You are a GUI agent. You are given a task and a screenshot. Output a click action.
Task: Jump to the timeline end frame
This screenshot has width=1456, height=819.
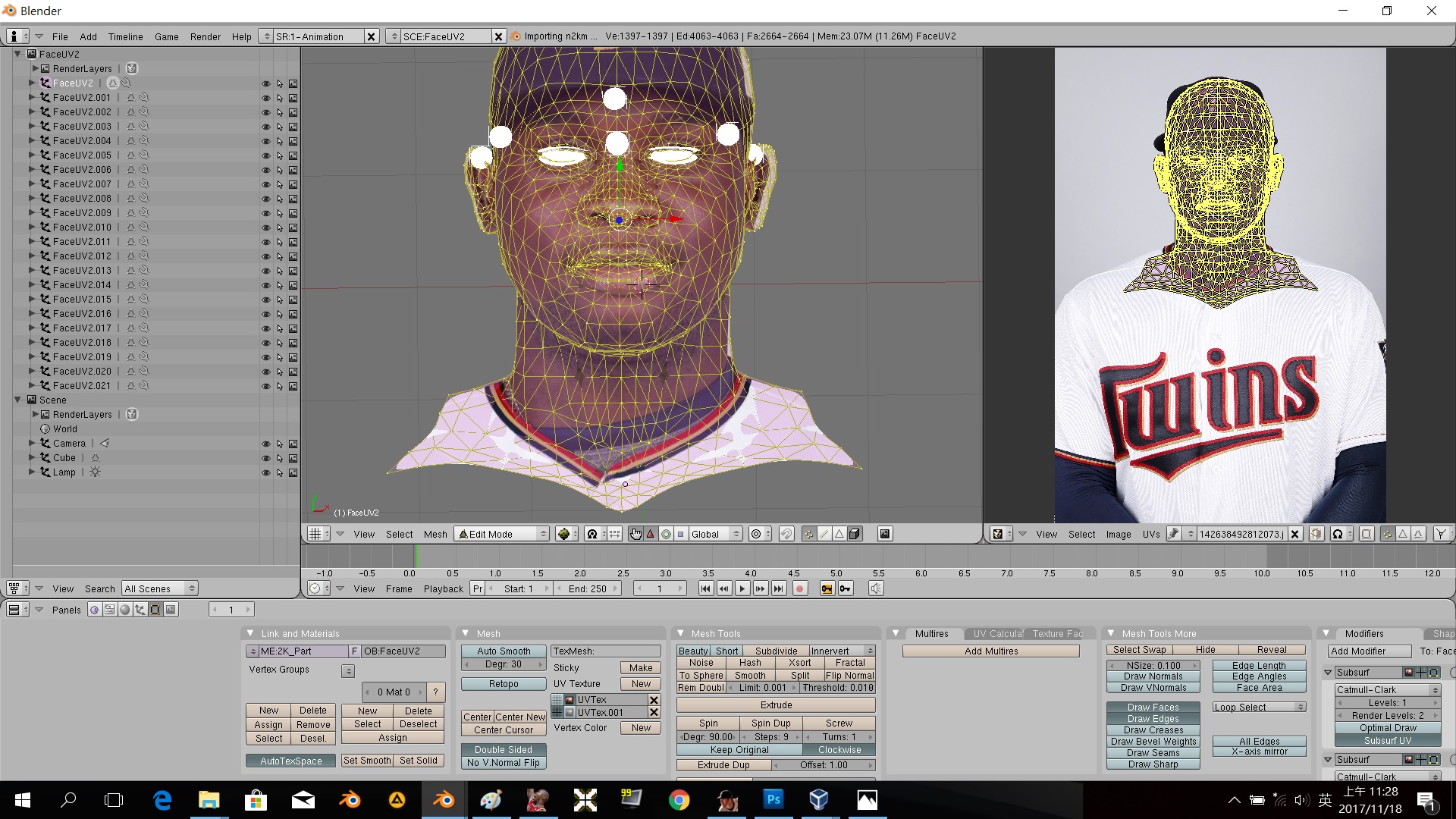pyautogui.click(x=779, y=588)
